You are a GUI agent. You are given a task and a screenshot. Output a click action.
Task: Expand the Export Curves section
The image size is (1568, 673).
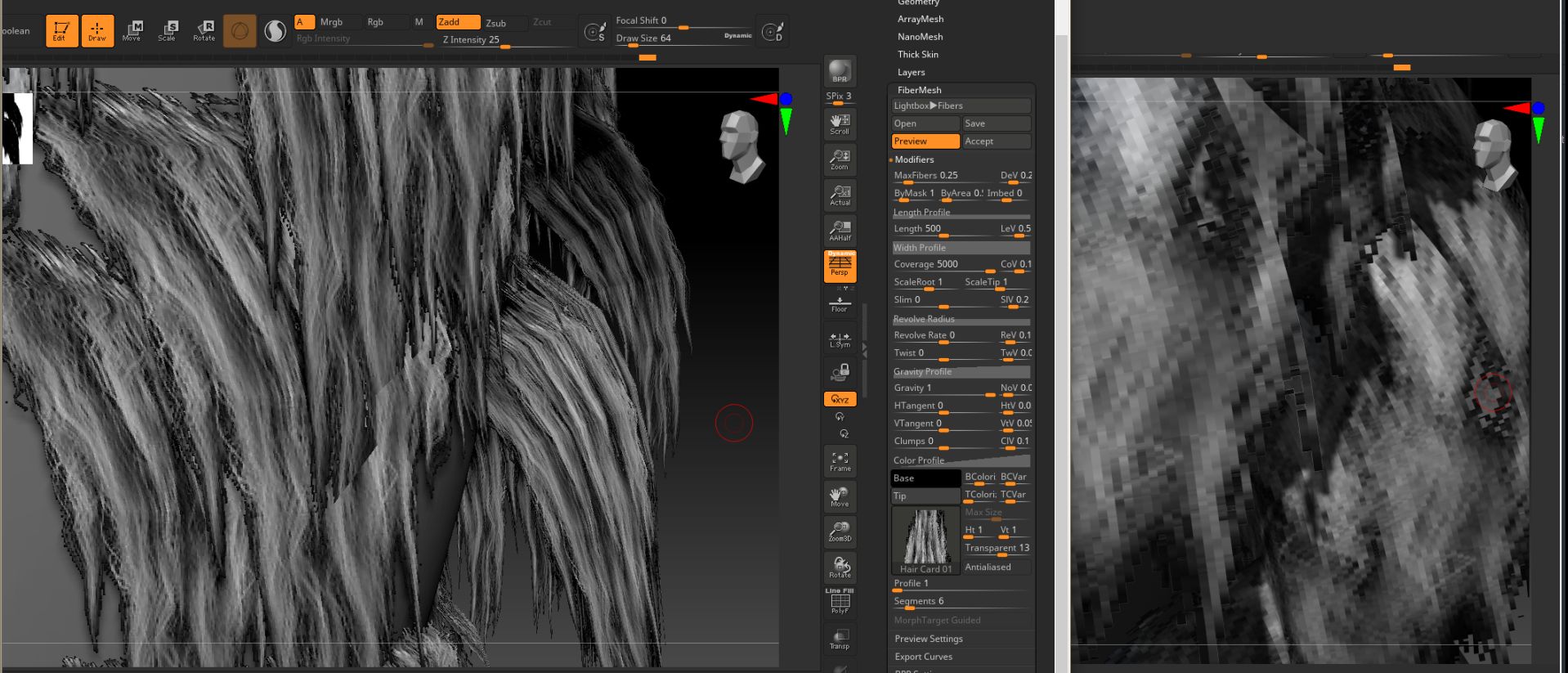point(923,657)
